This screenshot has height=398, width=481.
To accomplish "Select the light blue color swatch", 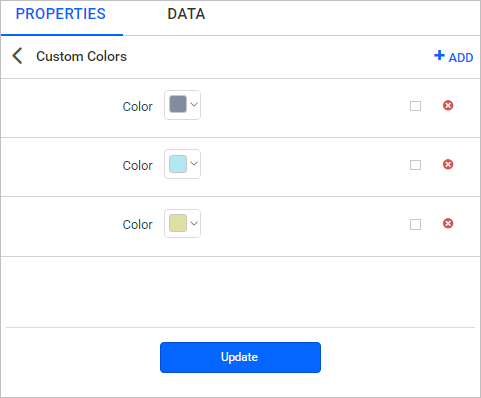I will click(x=178, y=164).
